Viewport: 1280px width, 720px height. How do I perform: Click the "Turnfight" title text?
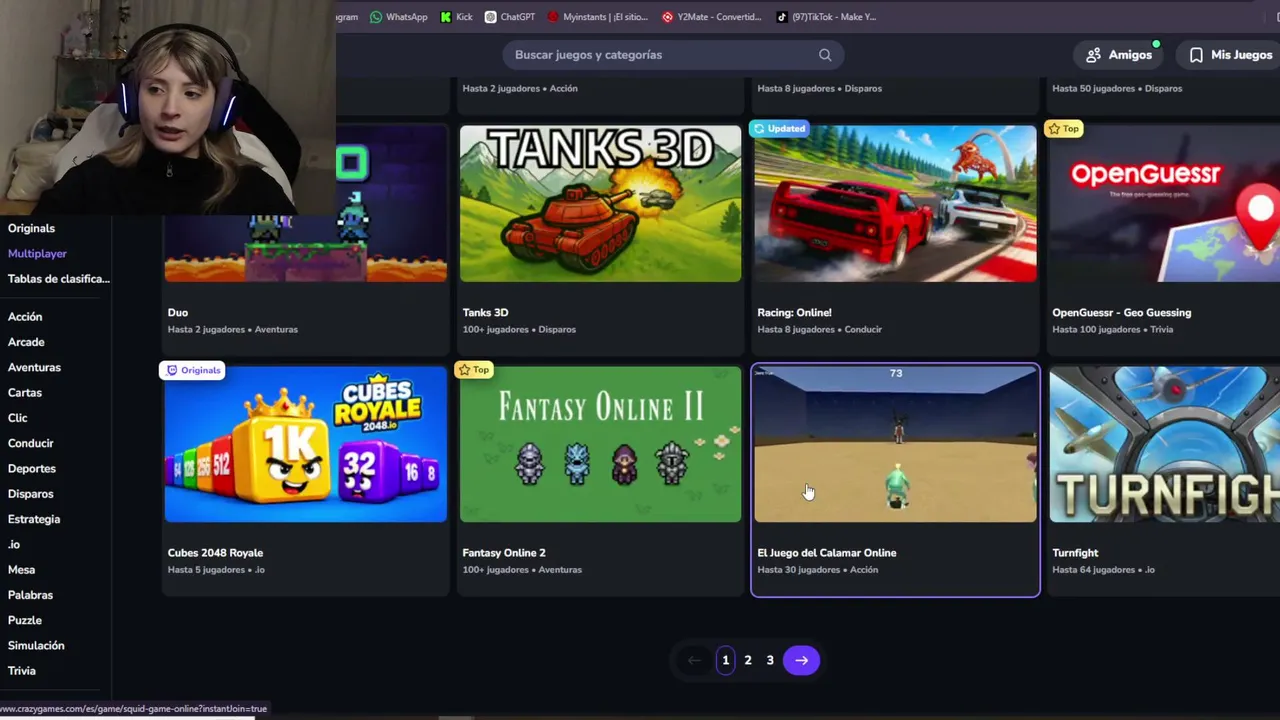1075,553
